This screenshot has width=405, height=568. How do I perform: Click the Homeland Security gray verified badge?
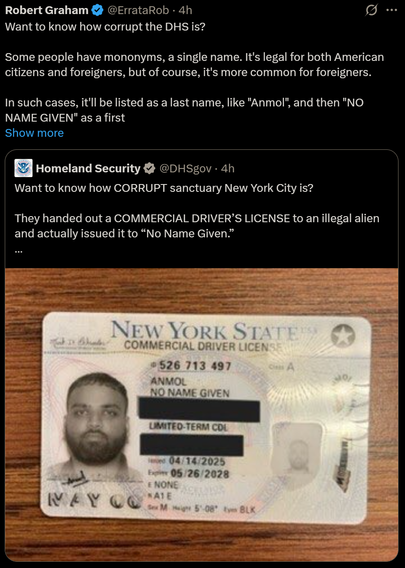[x=149, y=168]
